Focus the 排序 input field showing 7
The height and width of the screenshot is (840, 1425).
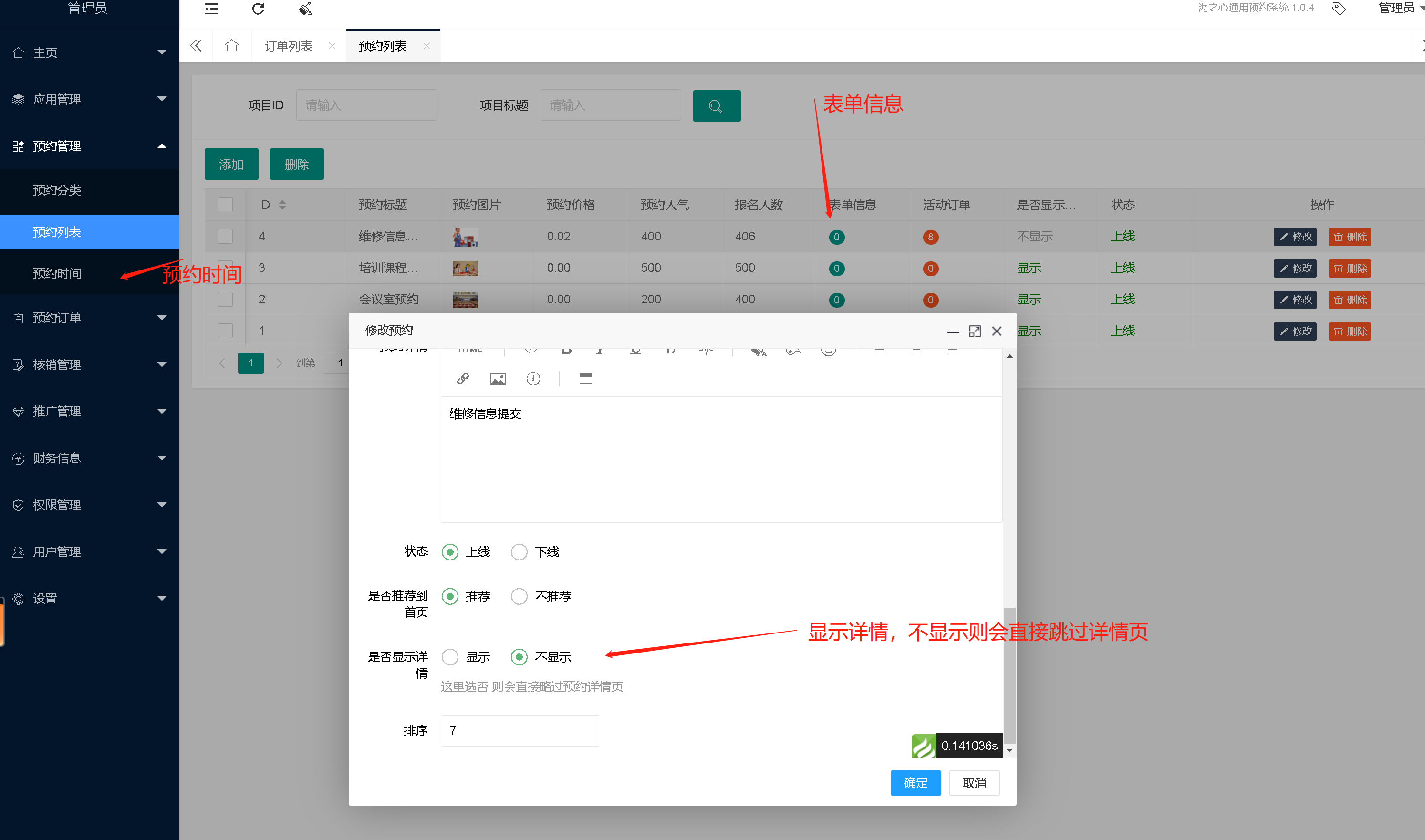(x=520, y=731)
